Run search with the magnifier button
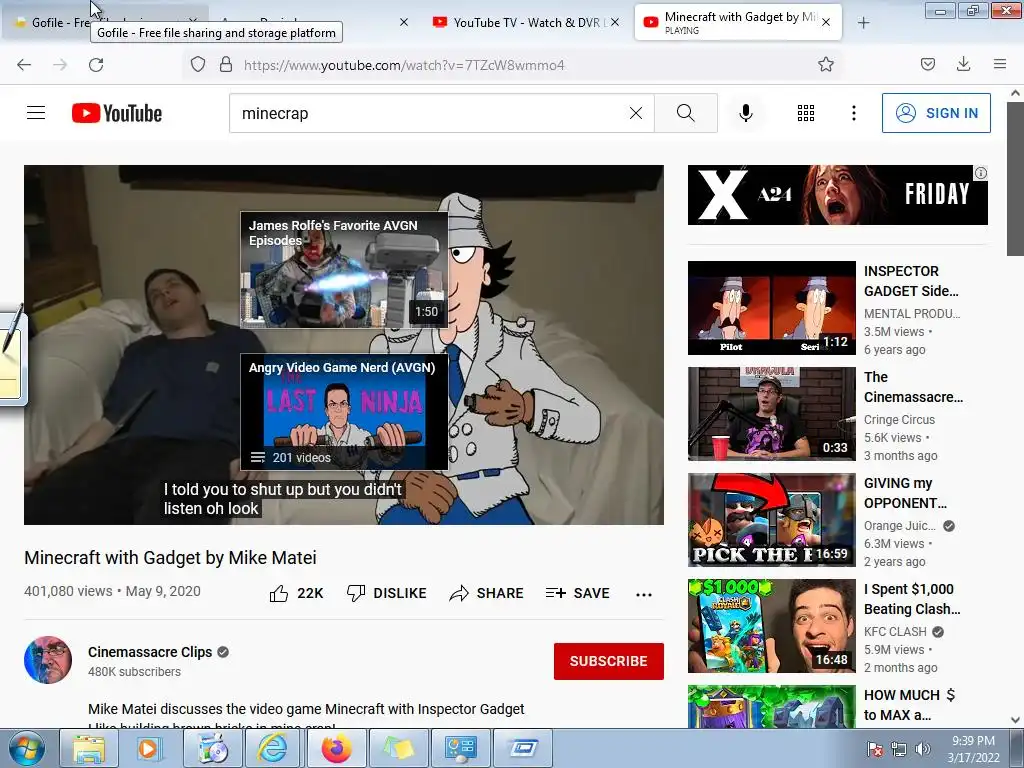This screenshot has height=768, width=1024. (686, 113)
